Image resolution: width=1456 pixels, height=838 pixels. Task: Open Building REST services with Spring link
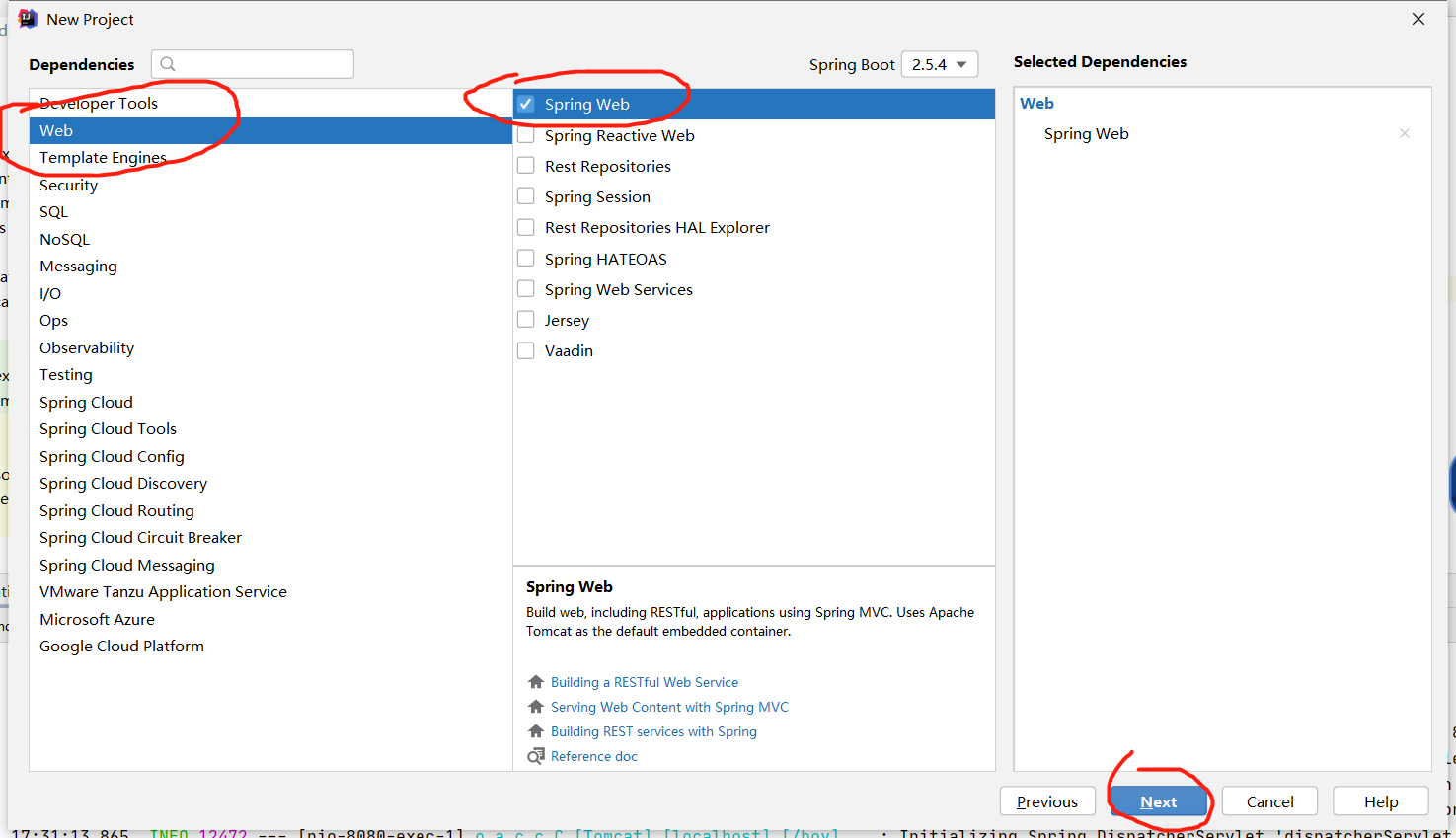(653, 731)
